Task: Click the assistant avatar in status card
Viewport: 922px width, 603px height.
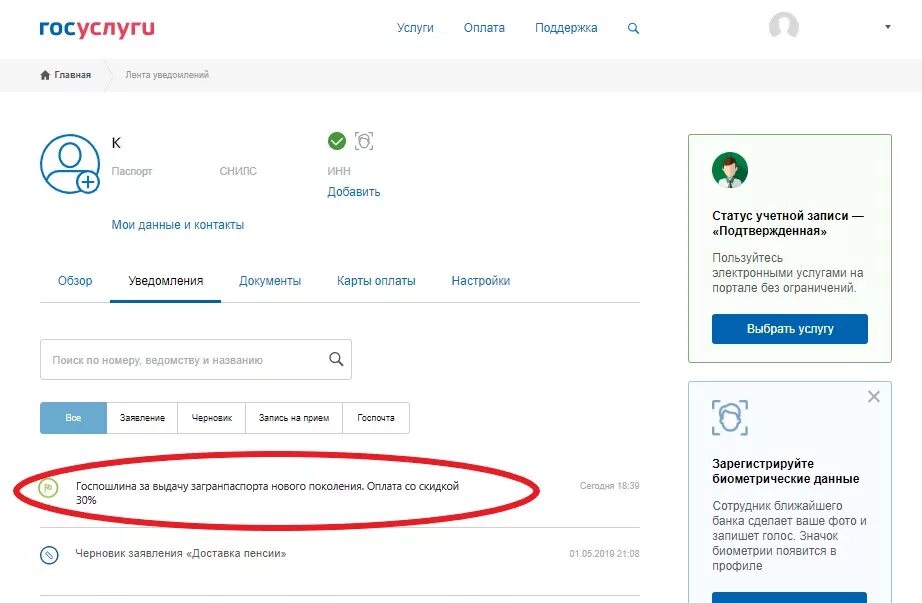Action: (730, 170)
